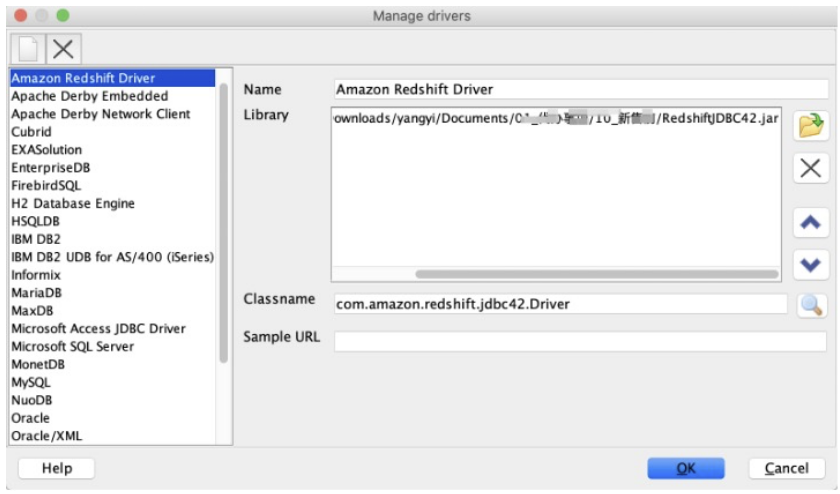Select IBM DB2 UDB for AS/400 driver
The width and height of the screenshot is (840, 494).
pos(112,257)
